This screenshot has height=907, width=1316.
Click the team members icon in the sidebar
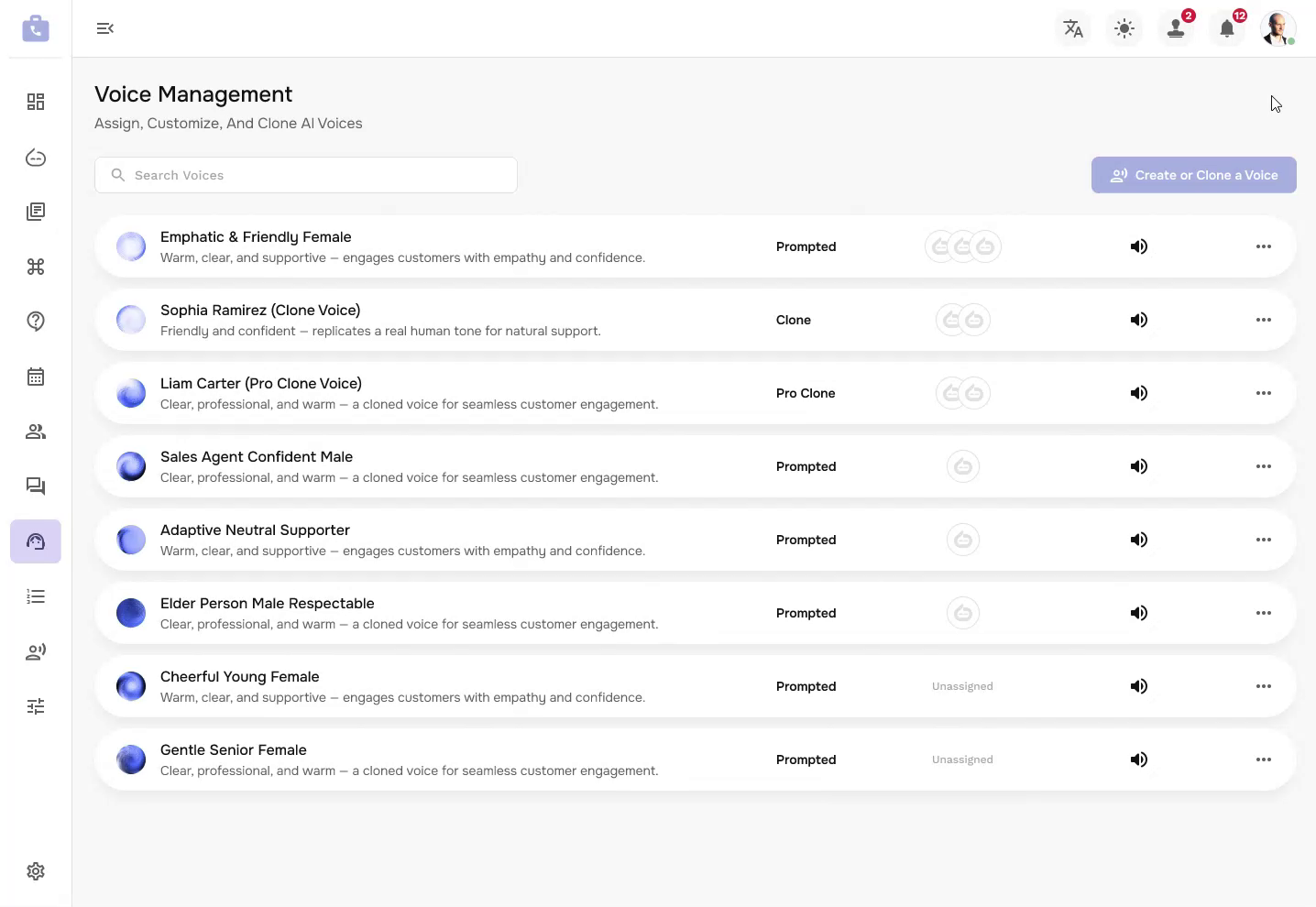tap(36, 432)
